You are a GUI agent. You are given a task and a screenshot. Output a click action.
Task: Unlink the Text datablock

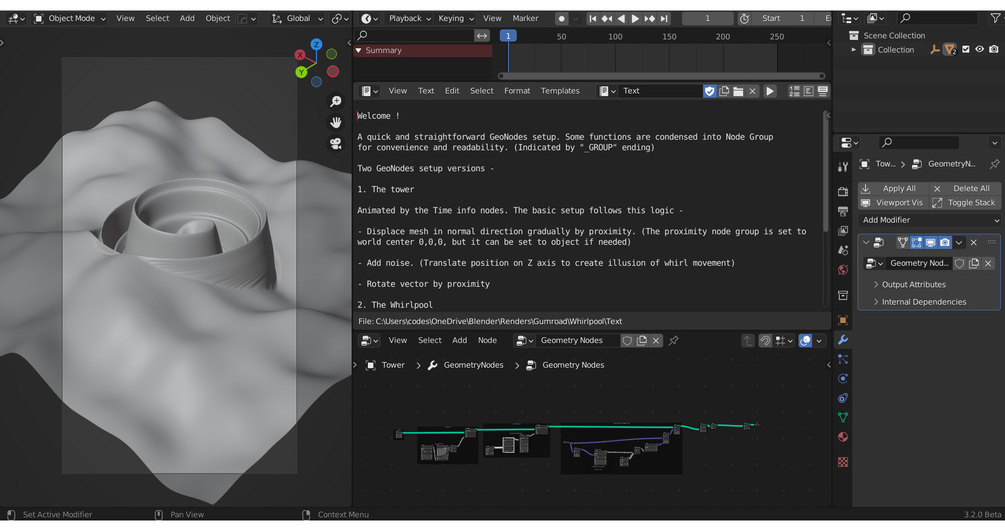(x=752, y=91)
